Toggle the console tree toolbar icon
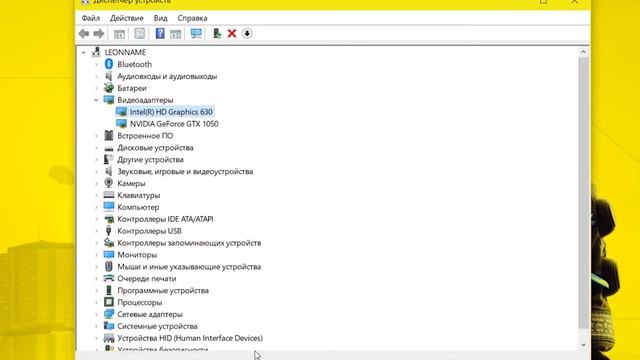Image resolution: width=640 pixels, height=360 pixels. pyautogui.click(x=119, y=33)
